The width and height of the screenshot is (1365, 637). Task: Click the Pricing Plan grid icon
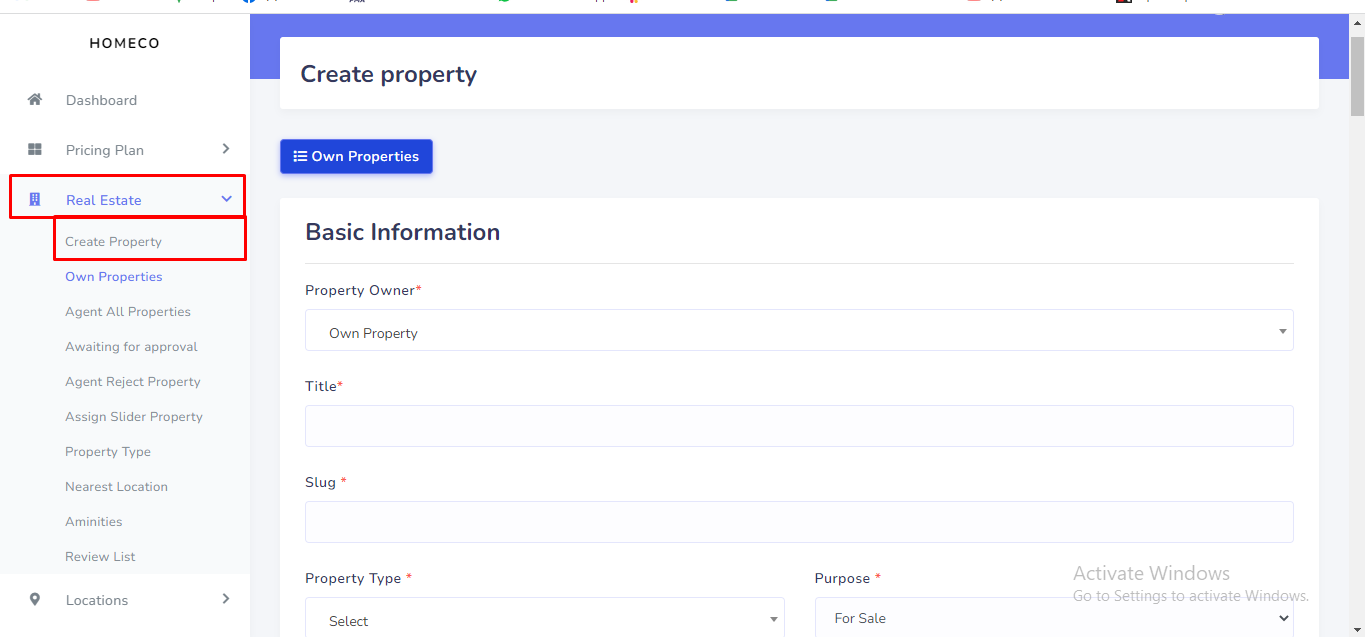coord(35,150)
